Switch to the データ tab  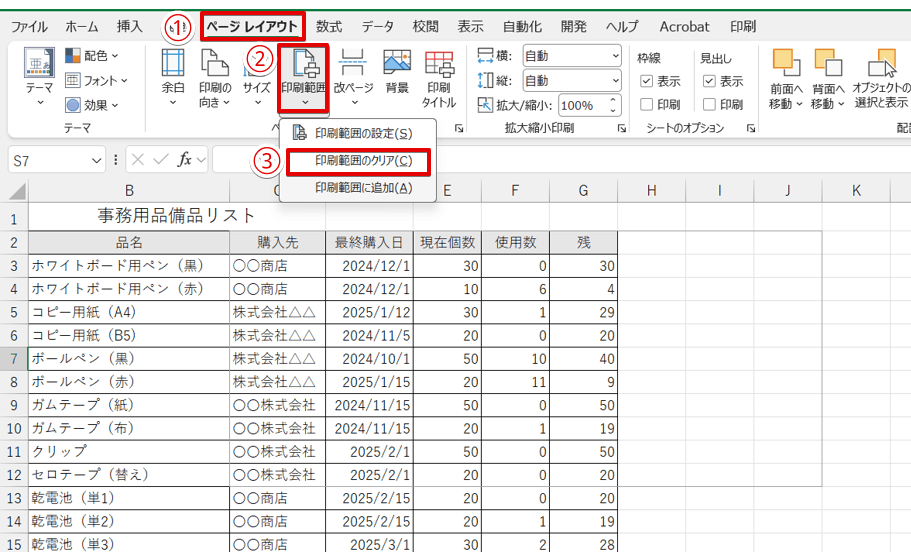378,27
